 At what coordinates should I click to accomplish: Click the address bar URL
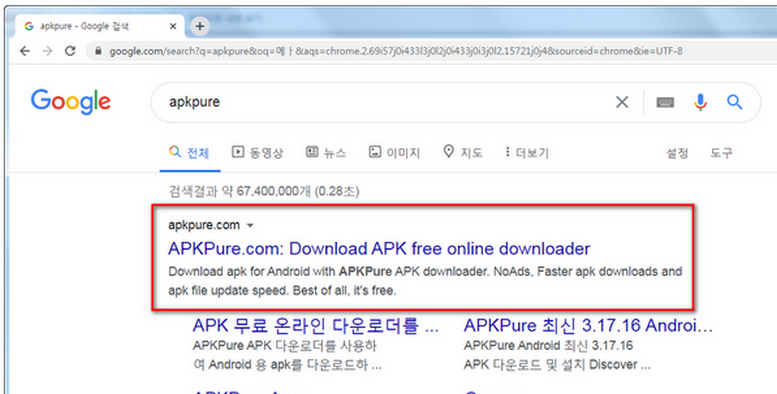click(x=395, y=51)
